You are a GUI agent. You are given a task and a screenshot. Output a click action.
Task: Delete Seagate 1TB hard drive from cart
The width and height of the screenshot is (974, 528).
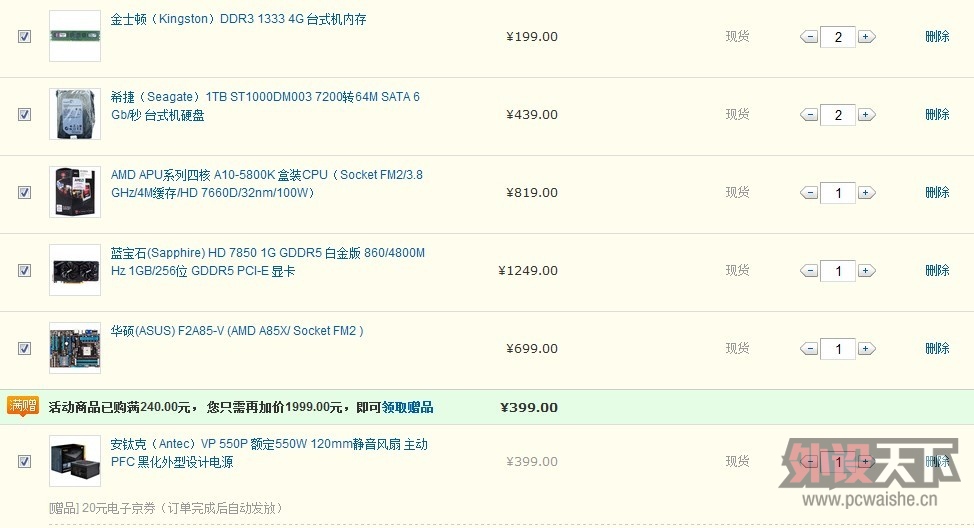coord(937,114)
